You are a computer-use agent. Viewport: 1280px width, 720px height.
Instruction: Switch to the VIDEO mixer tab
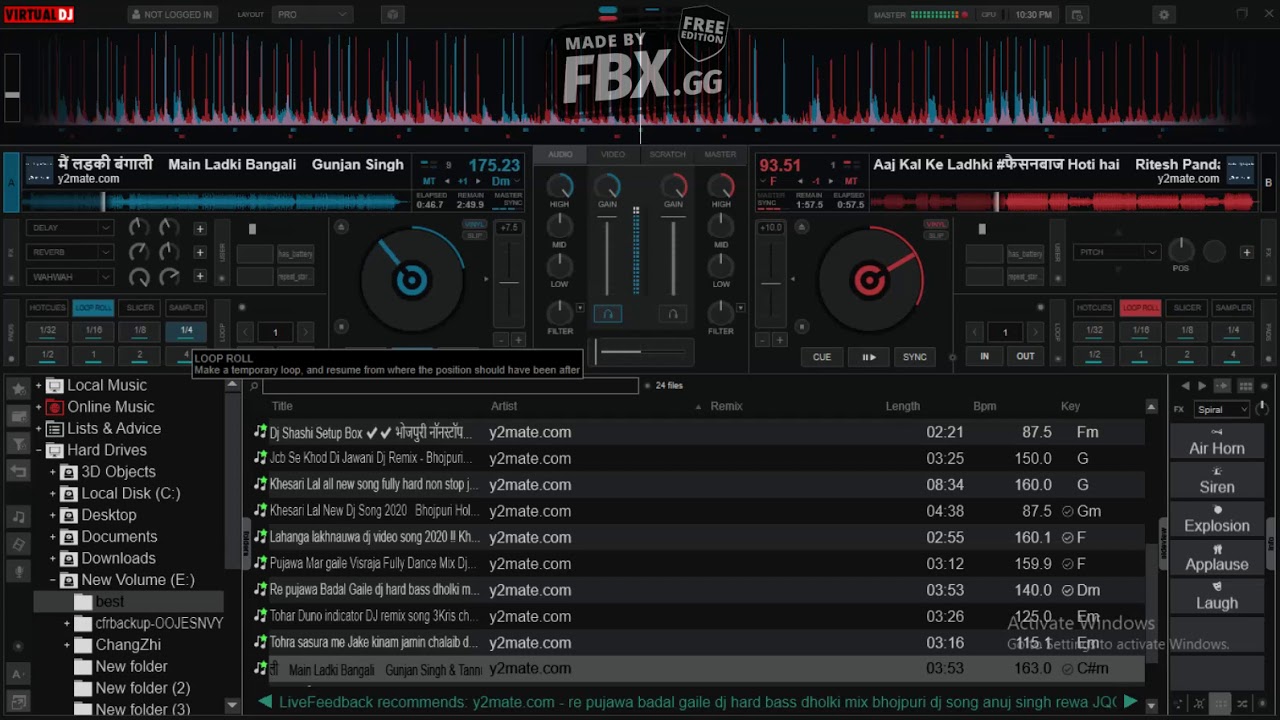pos(613,154)
